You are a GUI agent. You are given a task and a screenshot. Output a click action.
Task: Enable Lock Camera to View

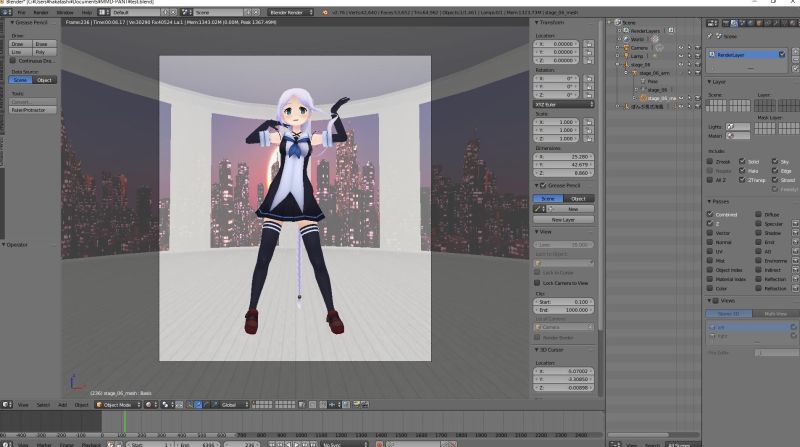[537, 283]
